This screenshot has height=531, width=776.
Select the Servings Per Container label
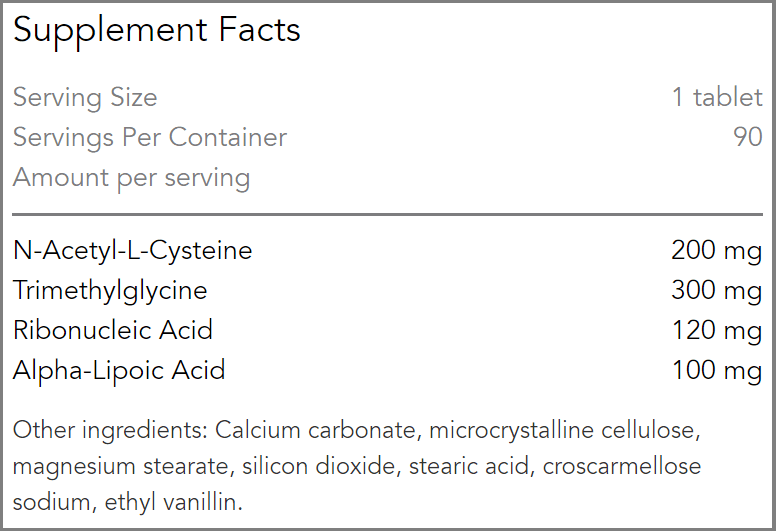(x=150, y=138)
